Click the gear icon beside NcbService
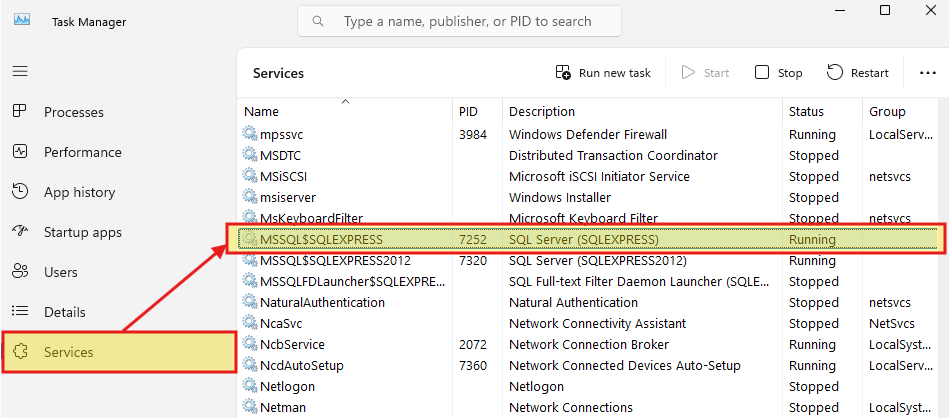Image resolution: width=949 pixels, height=418 pixels. [x=249, y=344]
